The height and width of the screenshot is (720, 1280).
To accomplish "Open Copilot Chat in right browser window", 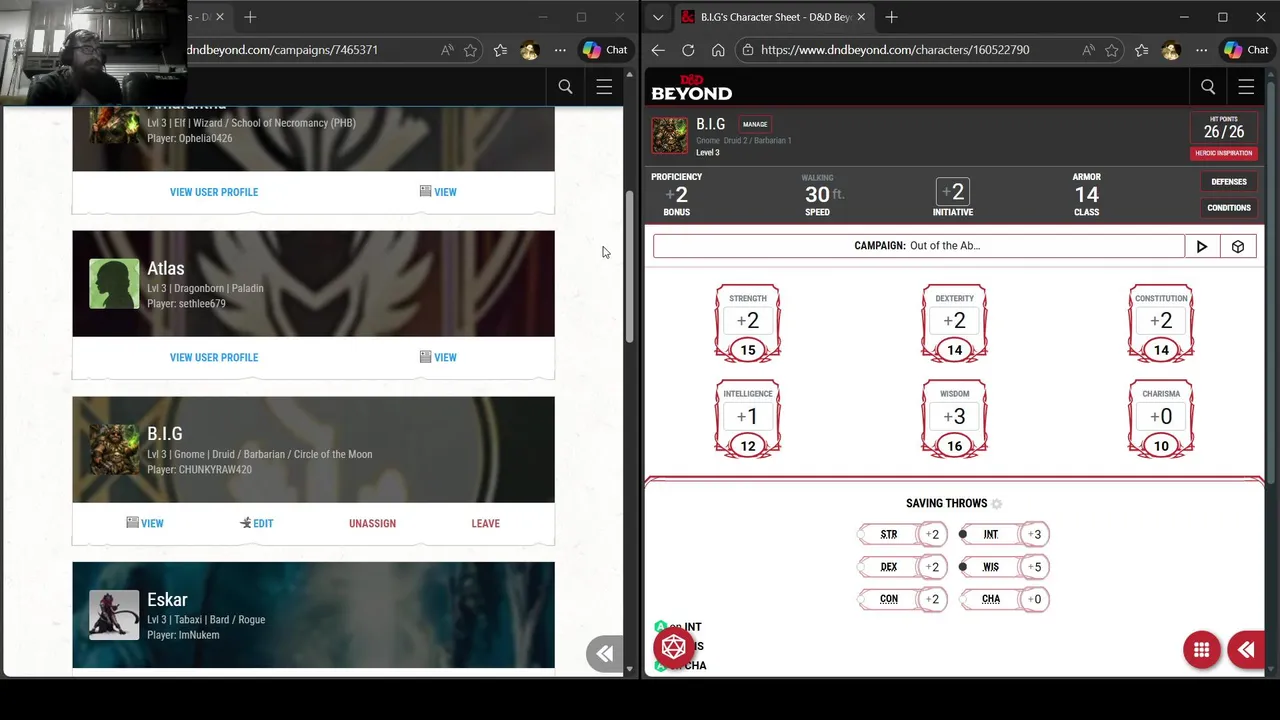I will 1247,50.
